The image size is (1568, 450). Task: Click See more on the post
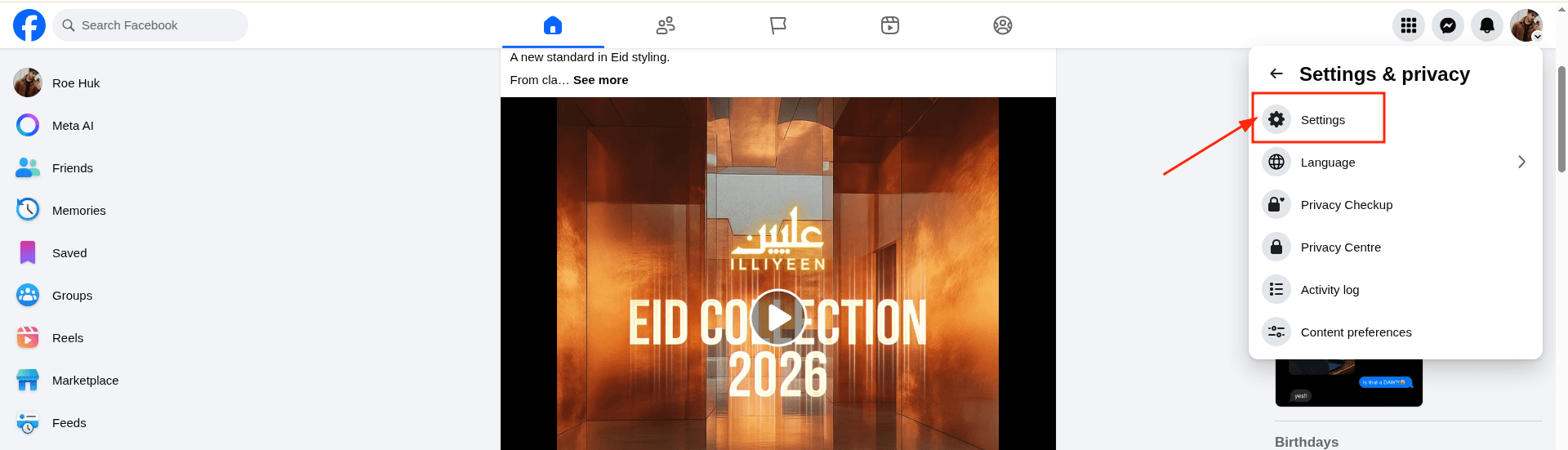(x=600, y=80)
